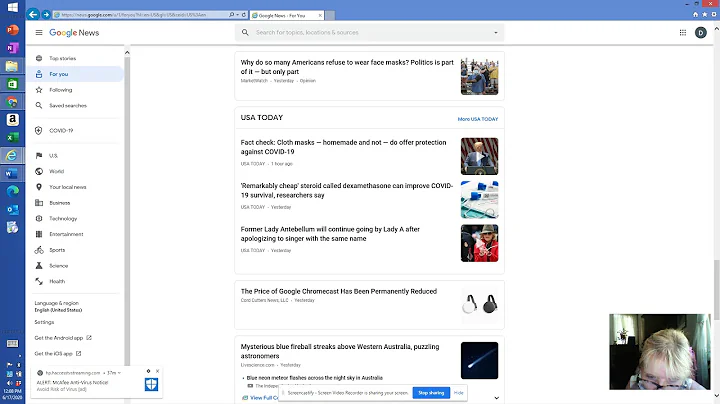Open Business news section

click(75, 203)
